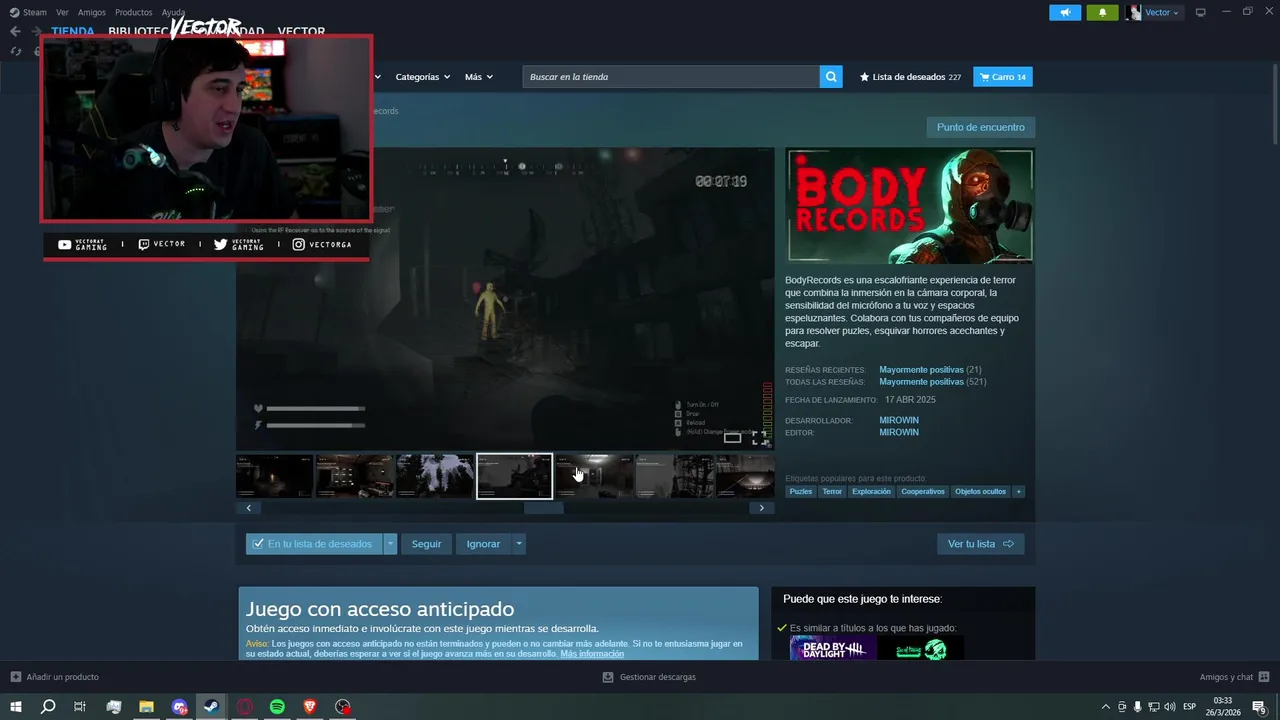Screen dimensions: 1280x720
Task: Expand the Ignorar dropdown arrow
Action: (518, 544)
